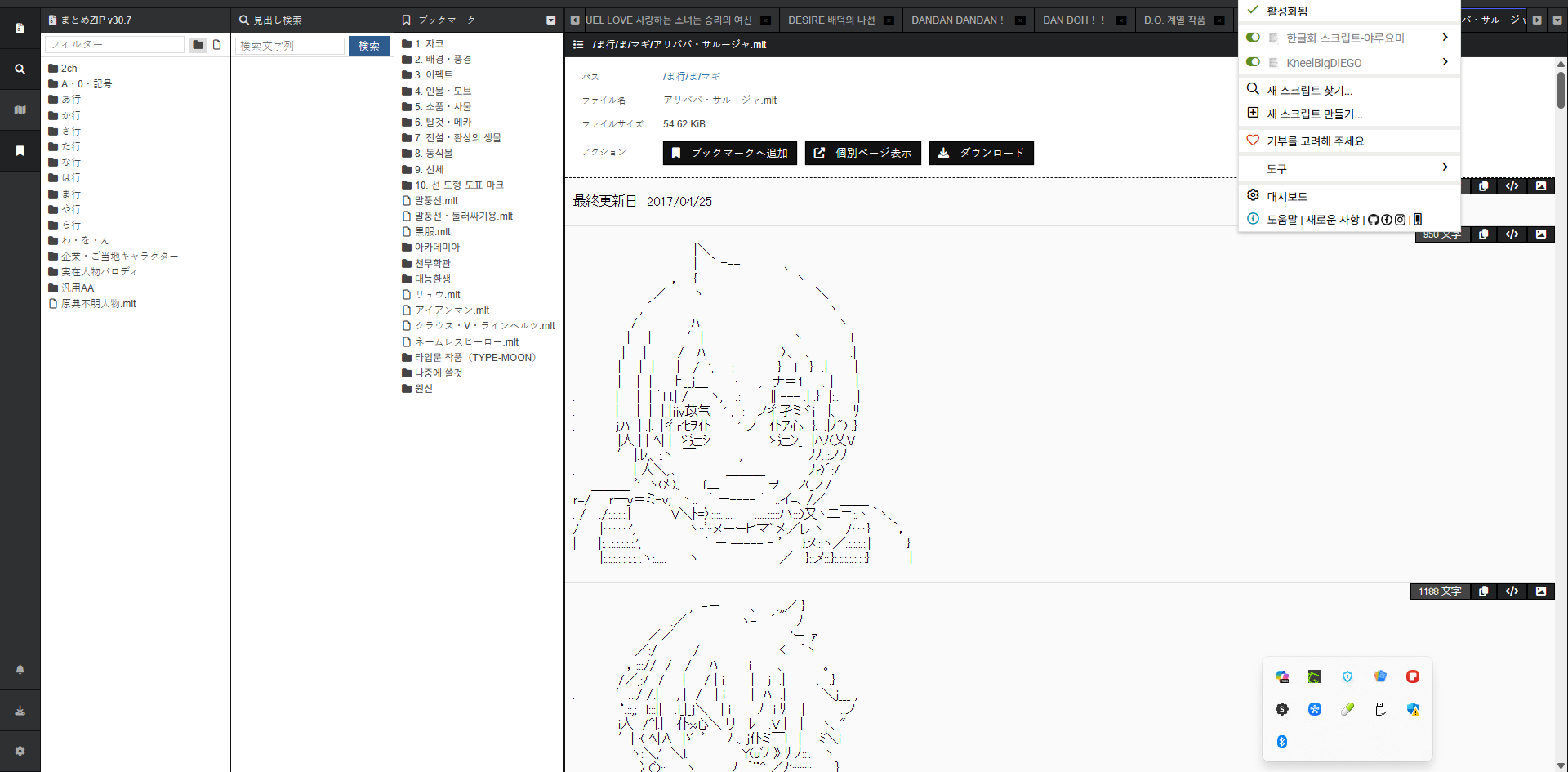The width and height of the screenshot is (1568, 772).
Task: Open Instagram icon in Tampermonkey menu
Action: click(1400, 220)
